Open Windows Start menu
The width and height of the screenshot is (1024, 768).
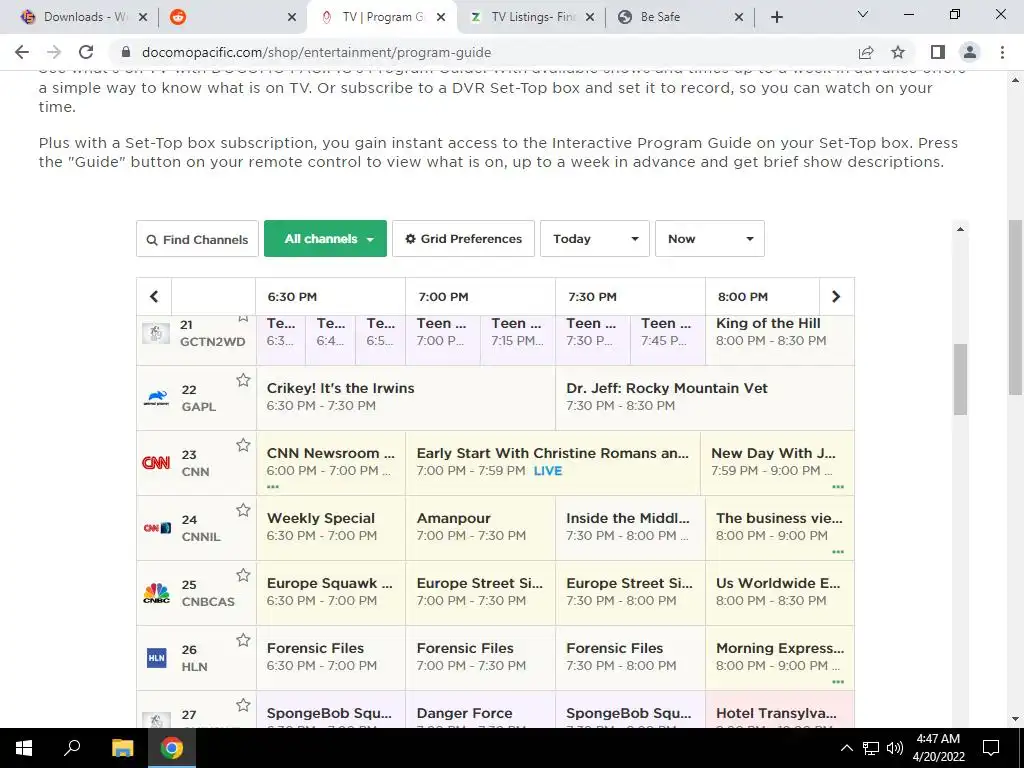(x=24, y=748)
